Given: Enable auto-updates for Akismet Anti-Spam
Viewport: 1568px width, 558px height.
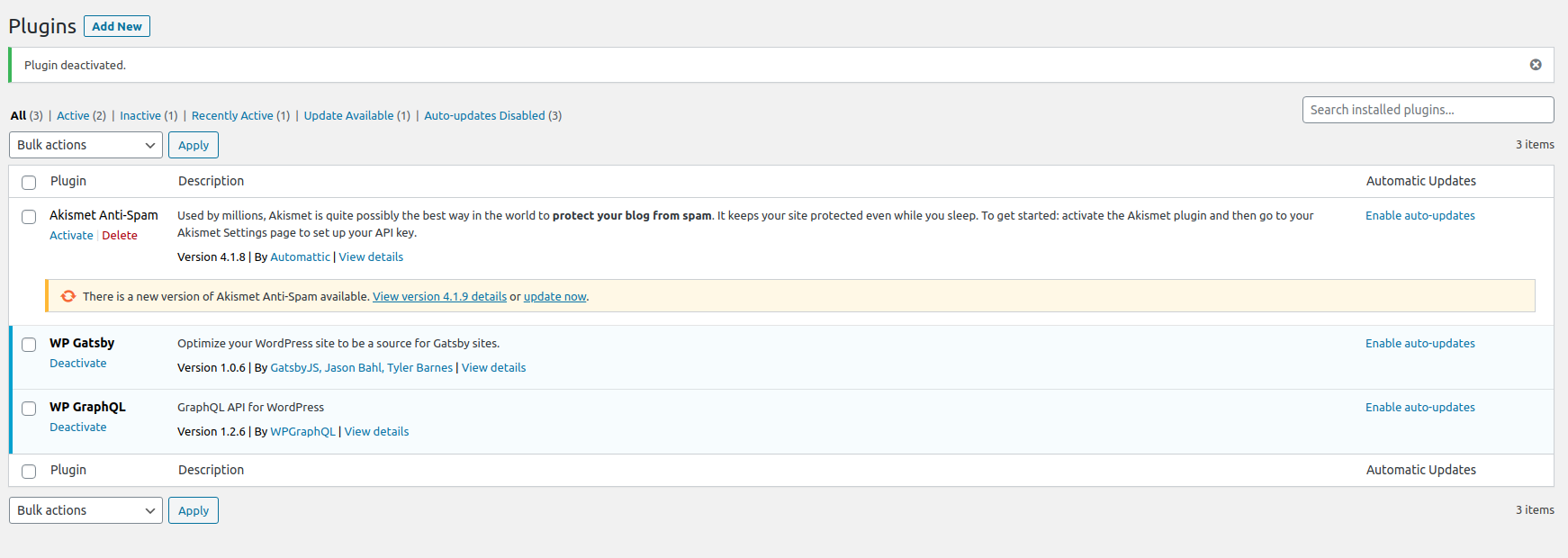Looking at the screenshot, I should (1420, 215).
